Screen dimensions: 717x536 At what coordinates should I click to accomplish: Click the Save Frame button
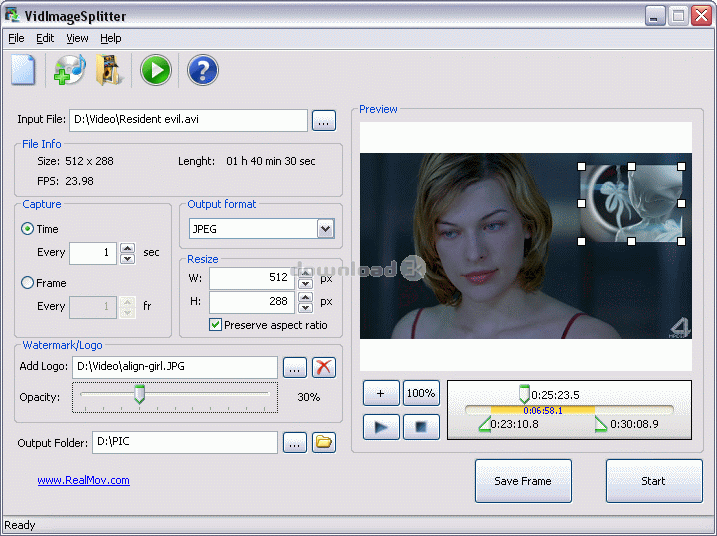[522, 481]
